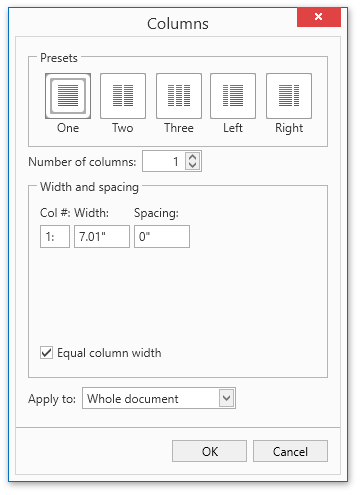
Task: Close the Columns dialog
Action: pos(319,17)
